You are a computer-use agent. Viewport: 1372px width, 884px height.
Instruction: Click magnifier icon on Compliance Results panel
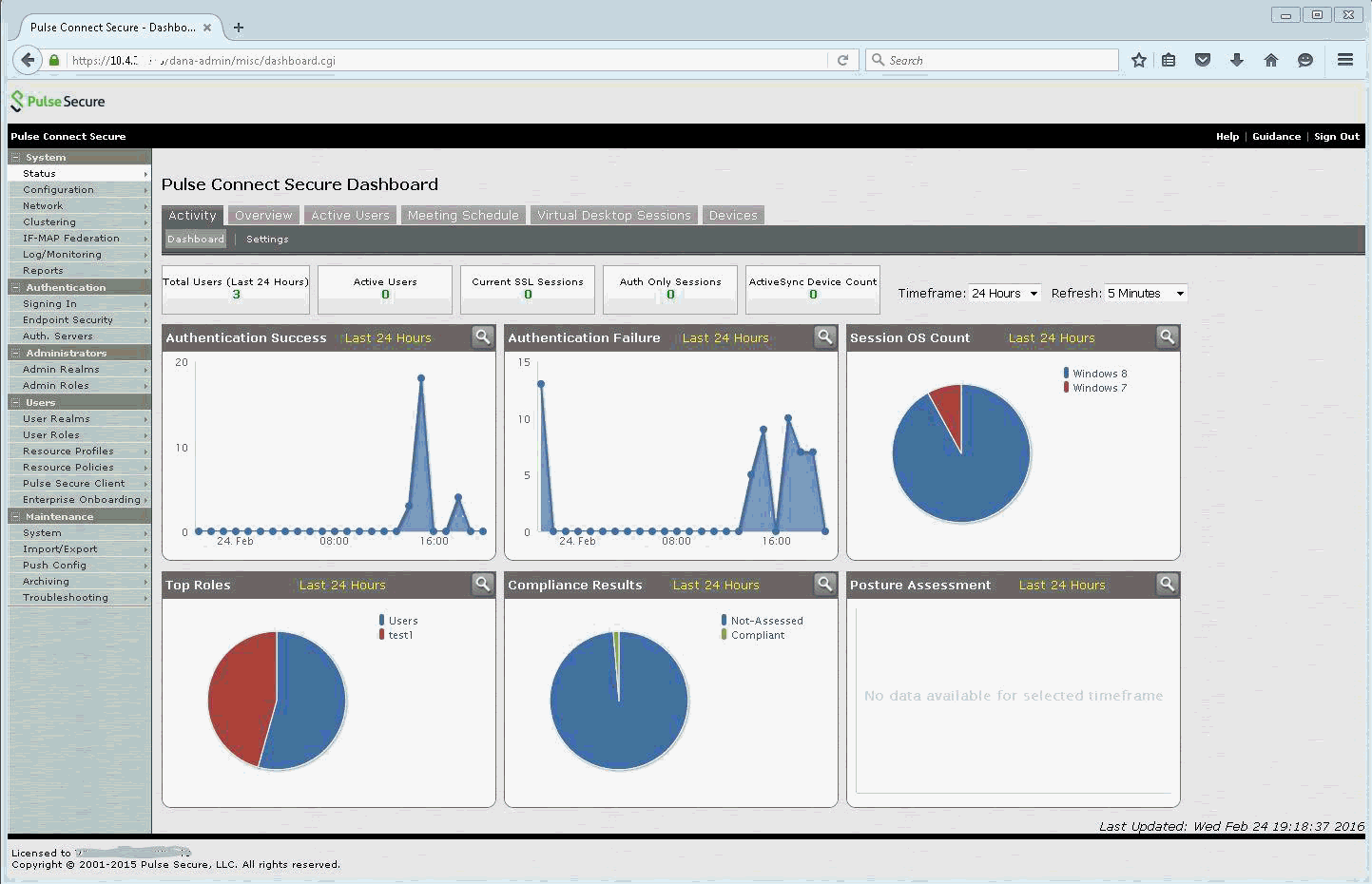pos(825,584)
